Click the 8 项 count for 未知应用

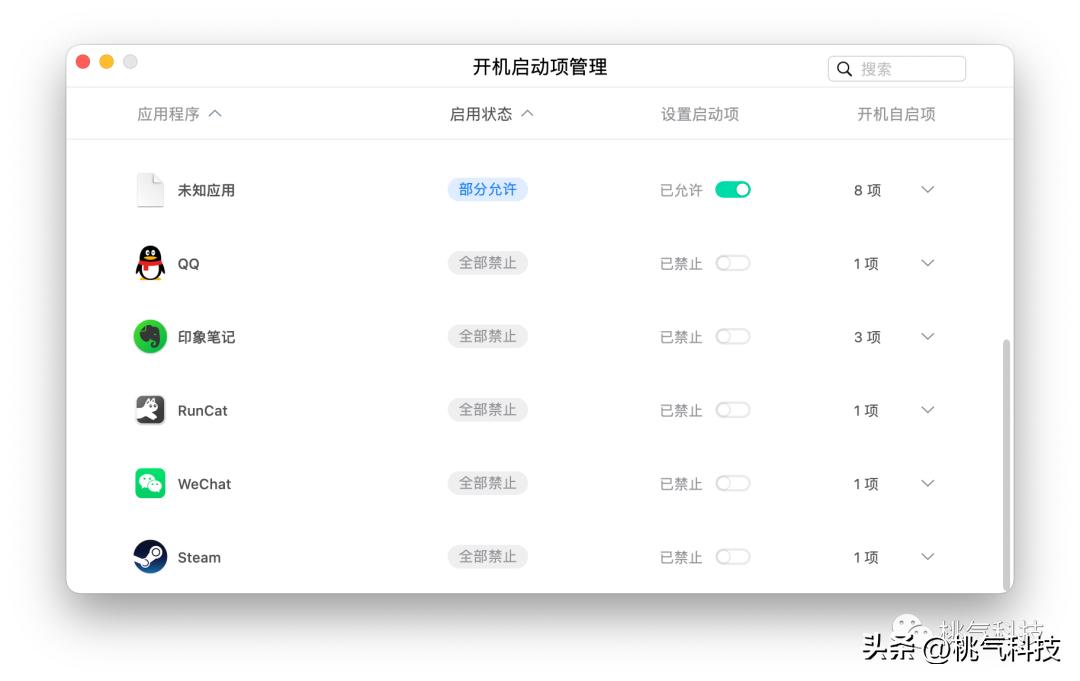tap(866, 189)
